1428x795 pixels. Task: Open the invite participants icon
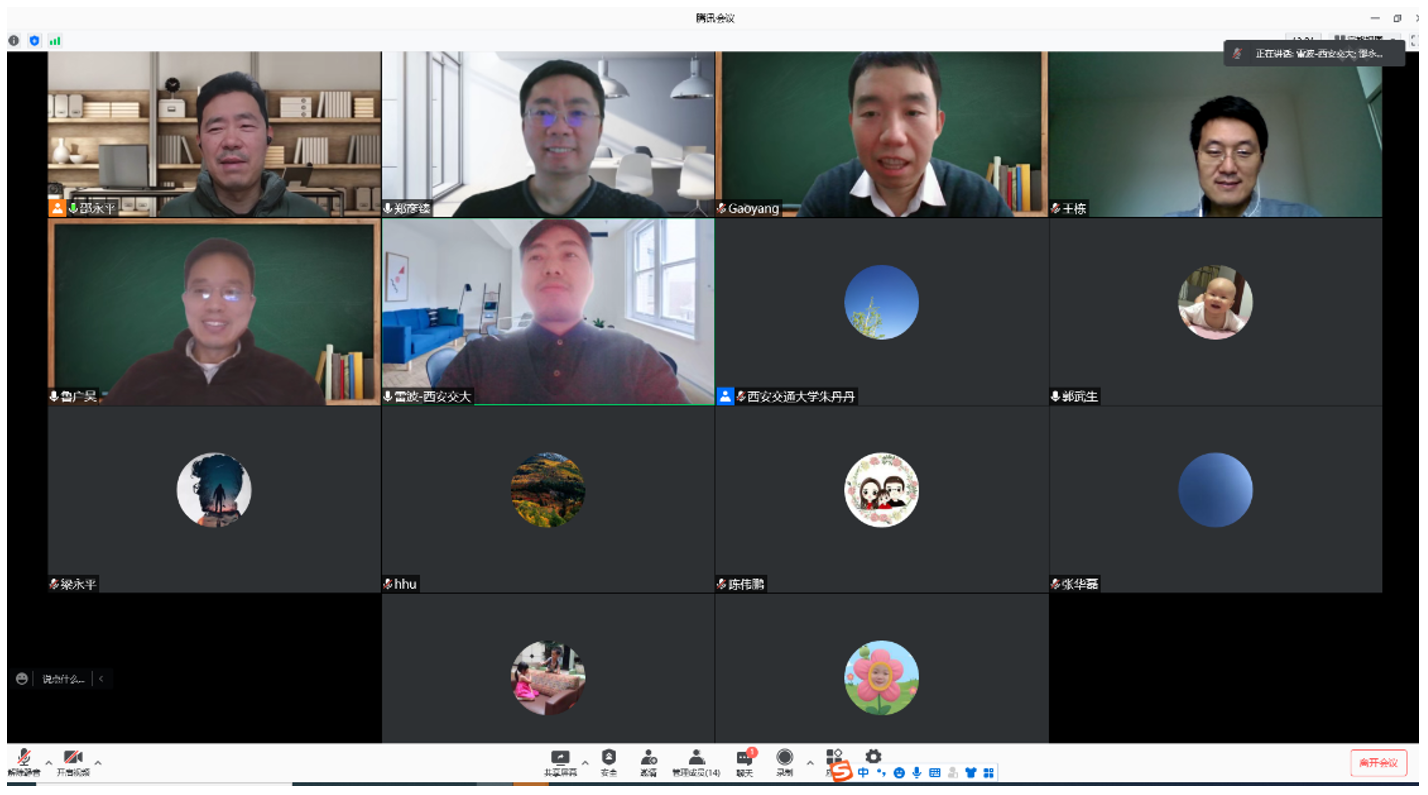coord(648,759)
